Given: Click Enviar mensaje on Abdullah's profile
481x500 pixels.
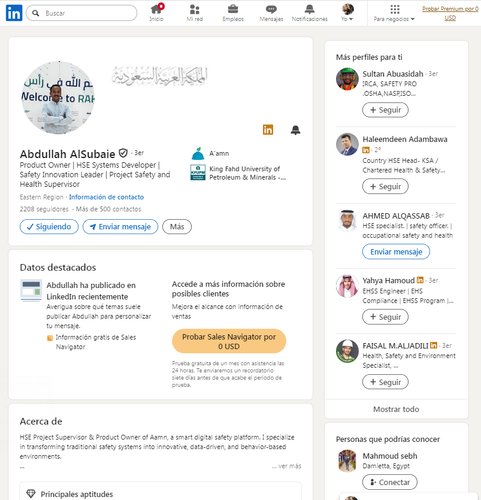Looking at the screenshot, I should [x=120, y=227].
